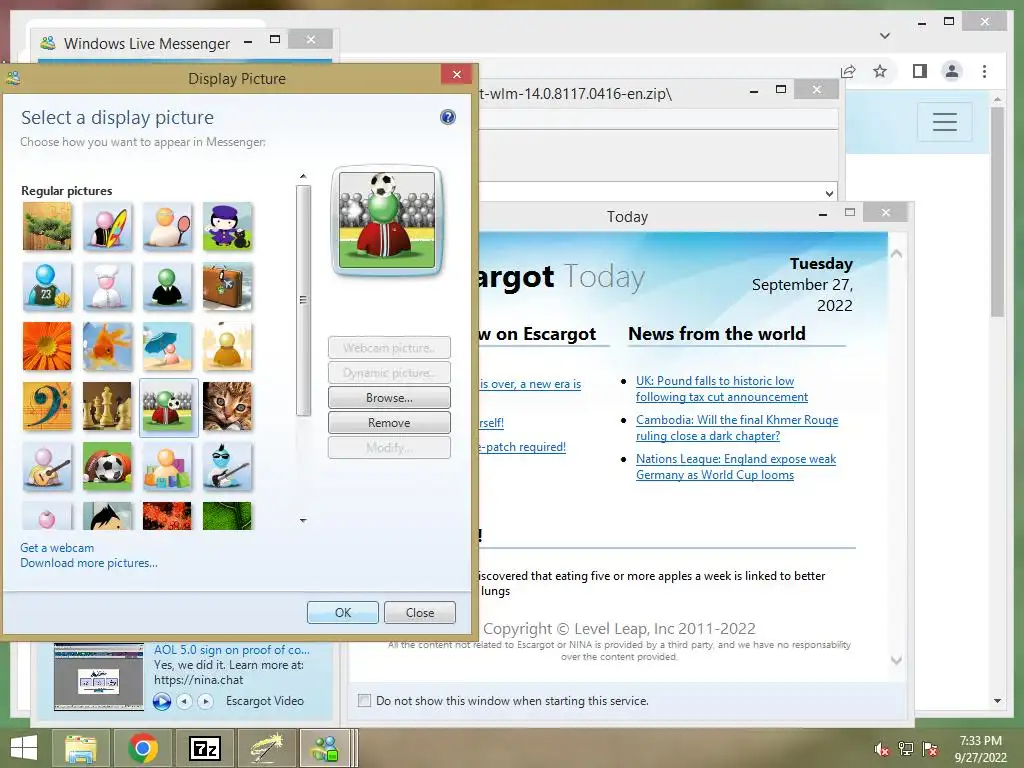The height and width of the screenshot is (768, 1024).
Task: Open the Chrome share page icon
Action: point(848,71)
